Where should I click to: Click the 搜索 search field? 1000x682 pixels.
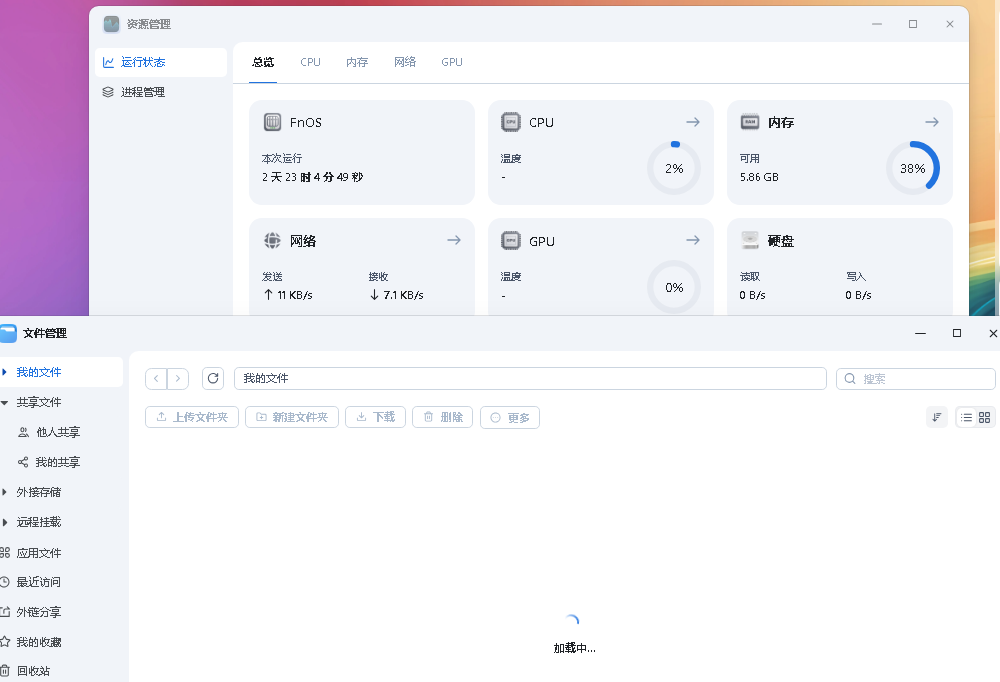[x=916, y=379]
